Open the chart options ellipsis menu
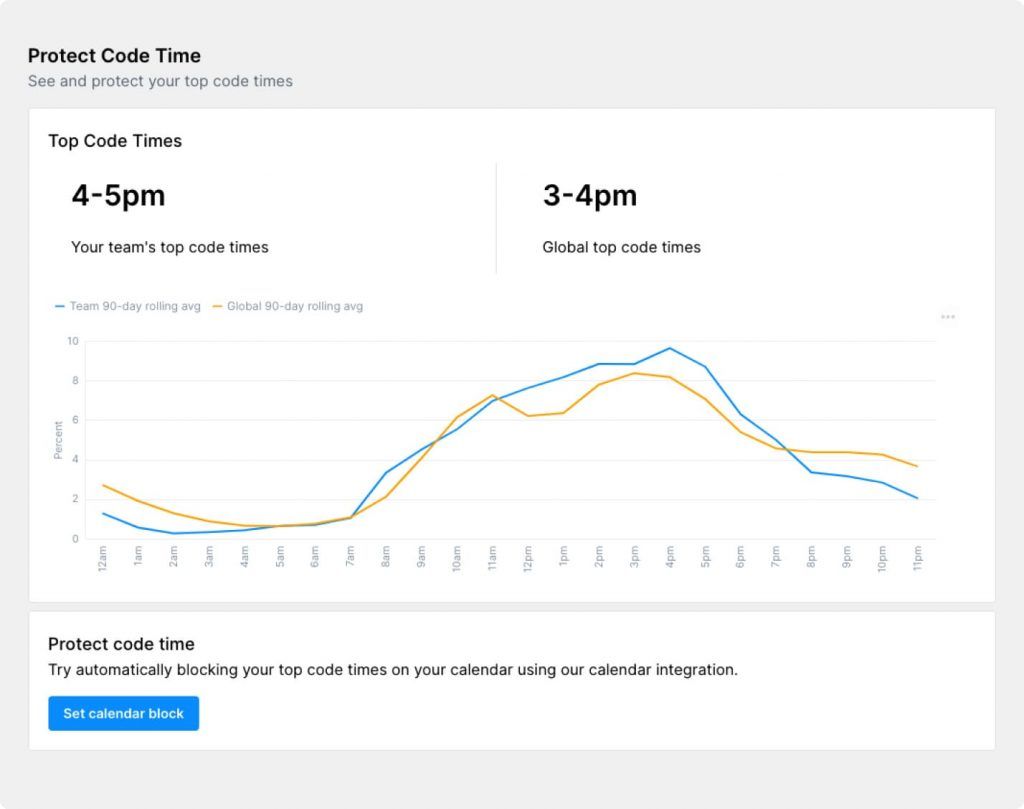The height and width of the screenshot is (809, 1024). [x=947, y=316]
